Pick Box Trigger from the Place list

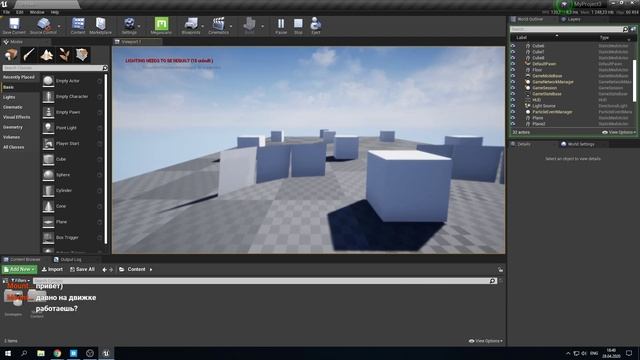(72, 238)
